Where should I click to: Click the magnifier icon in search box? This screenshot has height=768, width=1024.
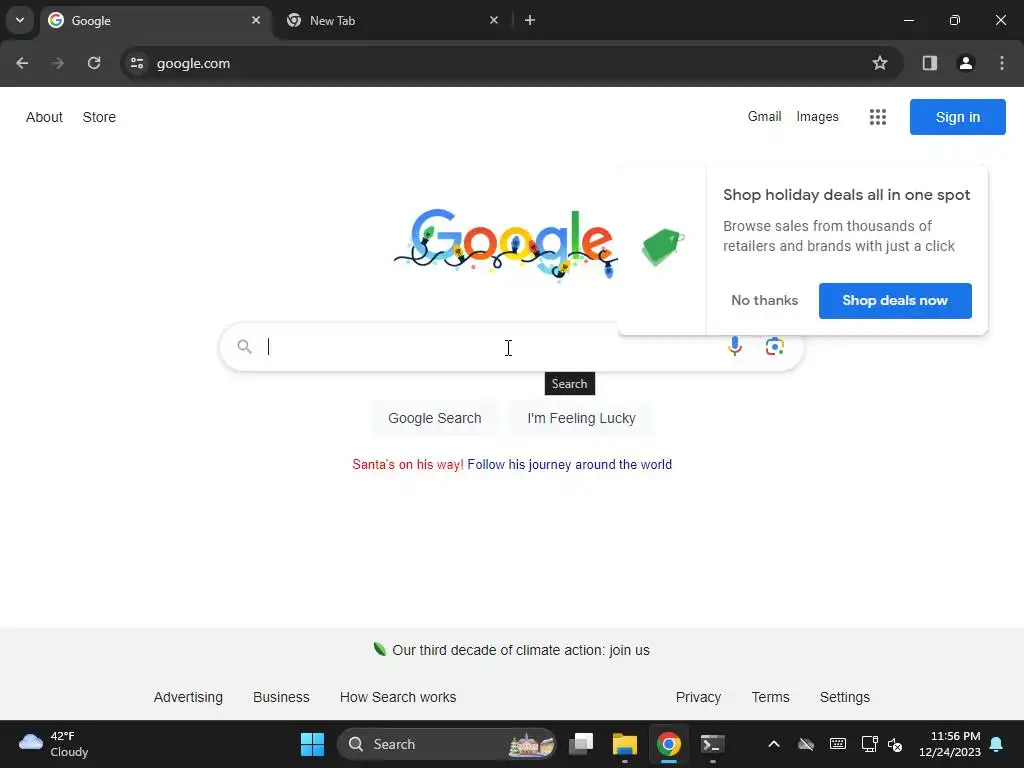[244, 346]
